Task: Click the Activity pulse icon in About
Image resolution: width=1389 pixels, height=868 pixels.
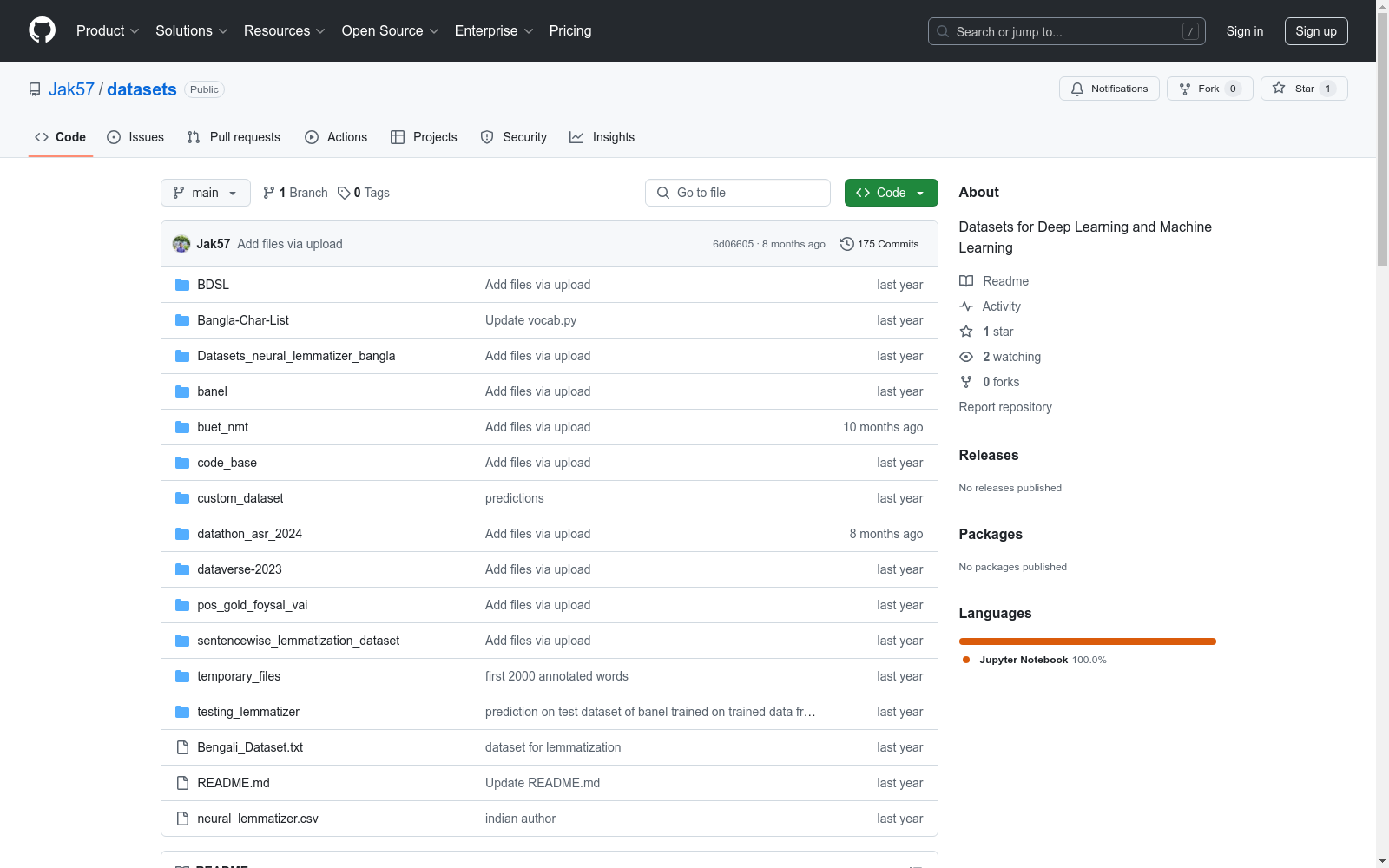Action: 966,306
